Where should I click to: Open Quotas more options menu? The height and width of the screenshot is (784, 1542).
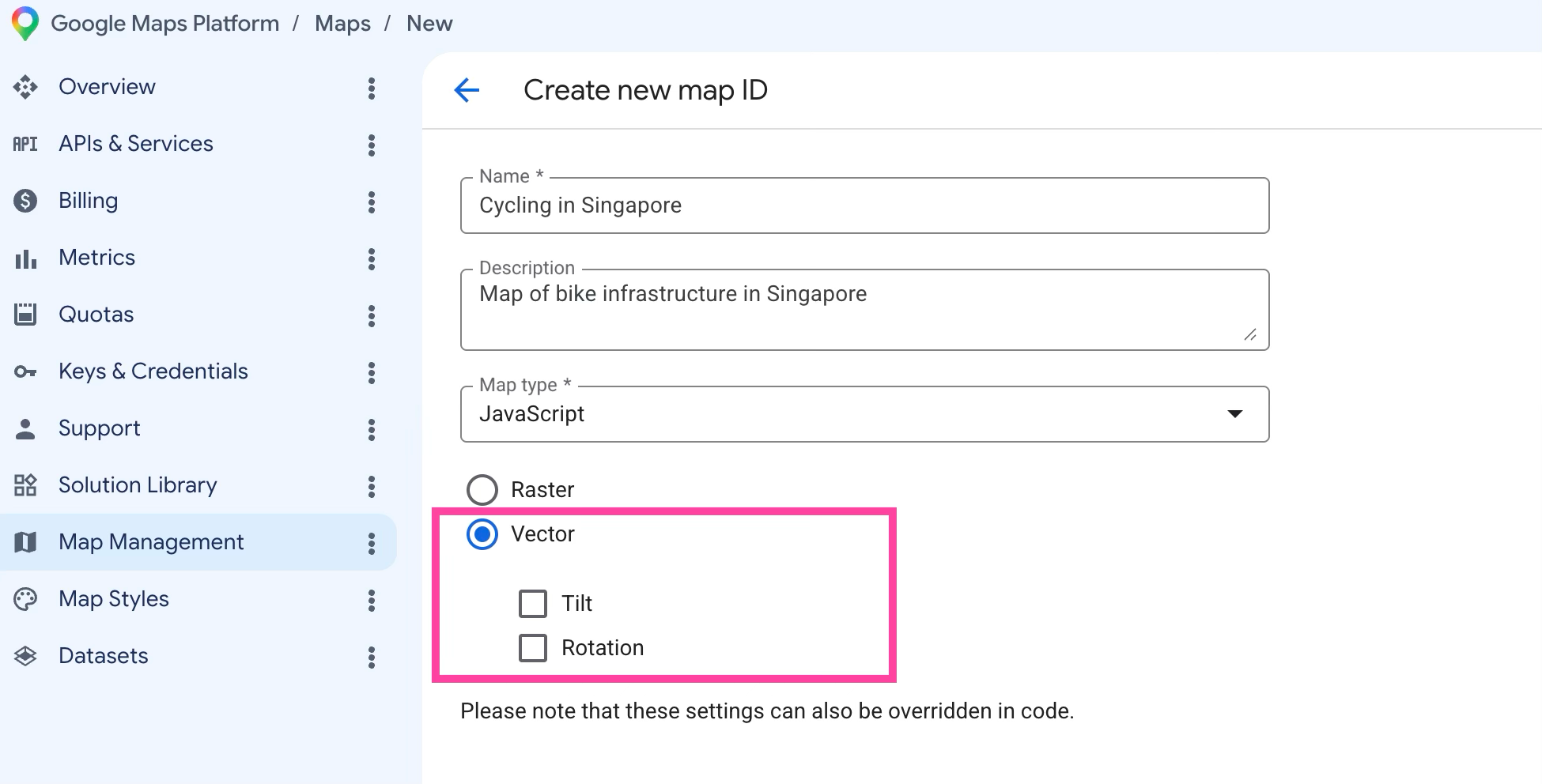coord(371,315)
